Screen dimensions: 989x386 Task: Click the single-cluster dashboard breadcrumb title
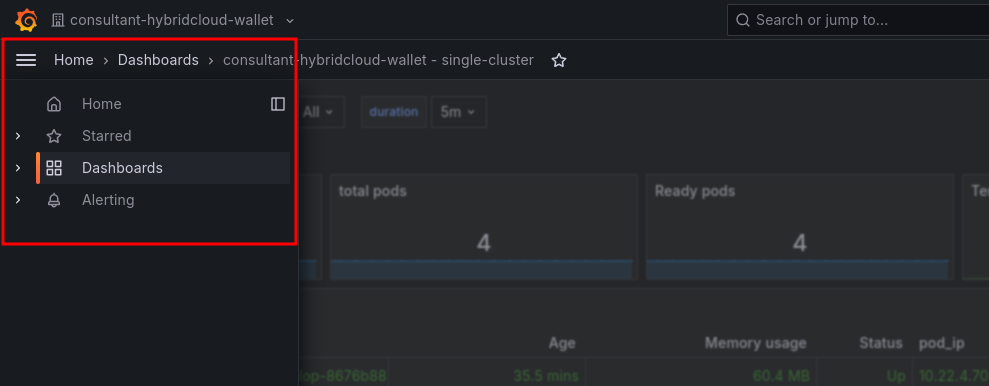[x=378, y=61]
